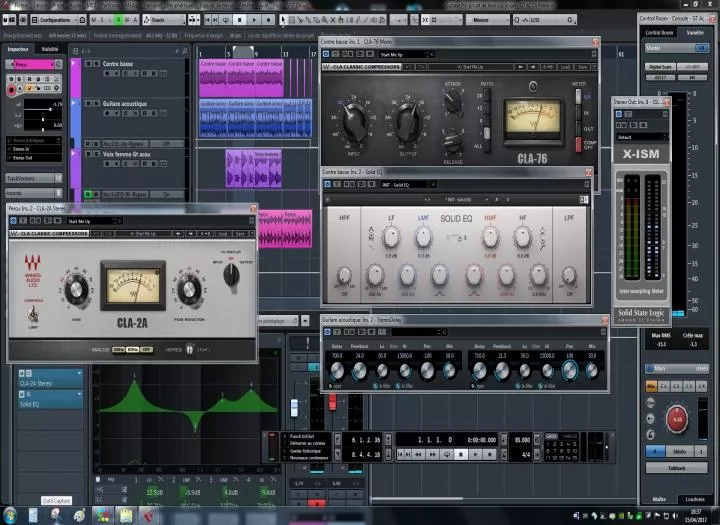720x525 pixels.
Task: Select the Contre basse track name
Action: [118, 64]
